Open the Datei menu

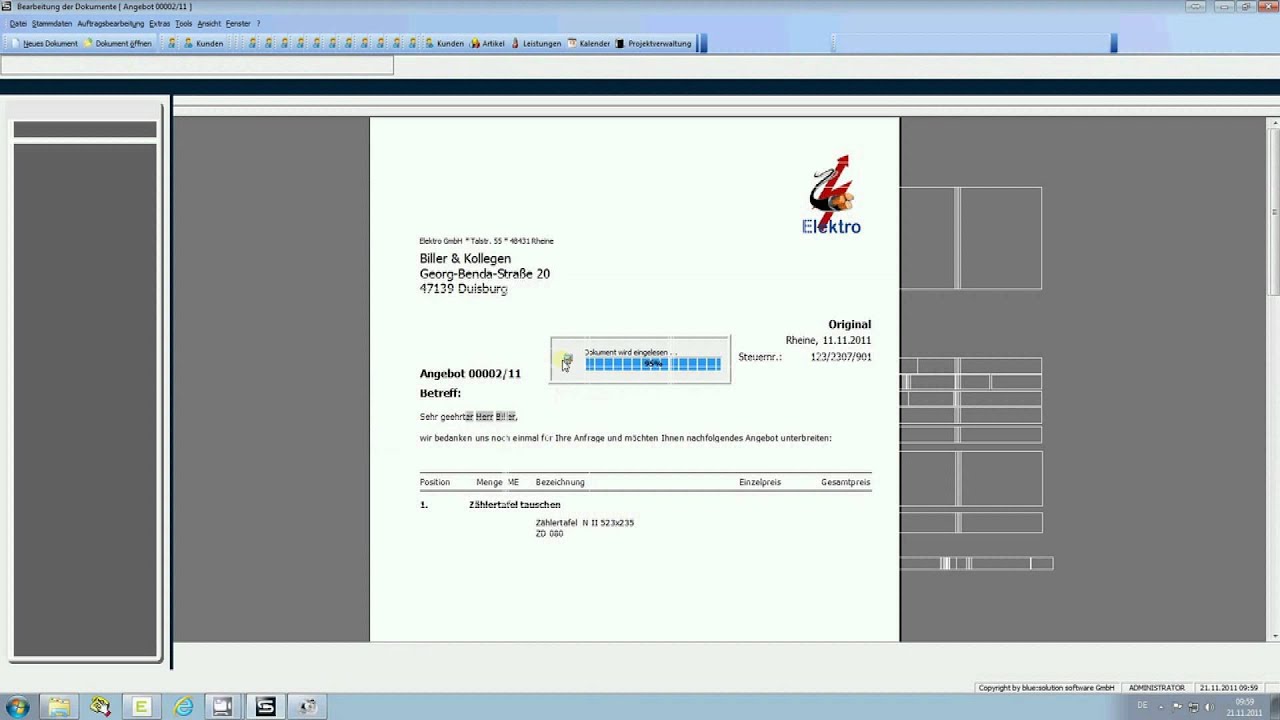[18, 24]
